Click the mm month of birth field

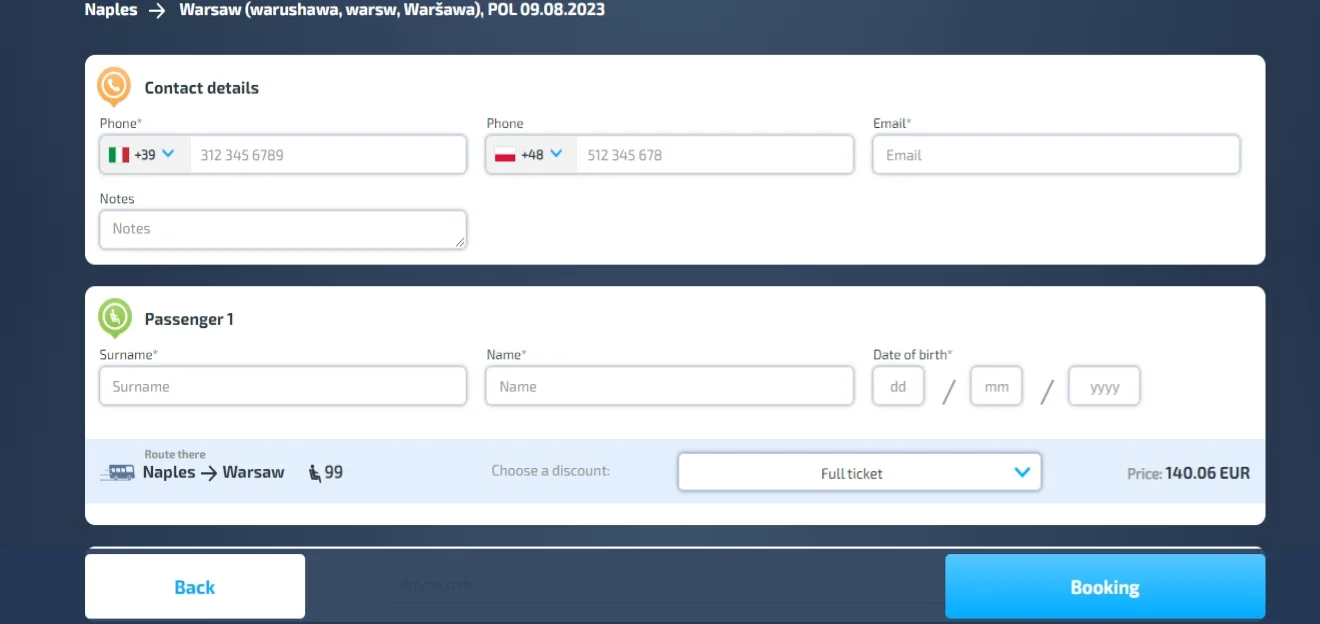click(996, 386)
